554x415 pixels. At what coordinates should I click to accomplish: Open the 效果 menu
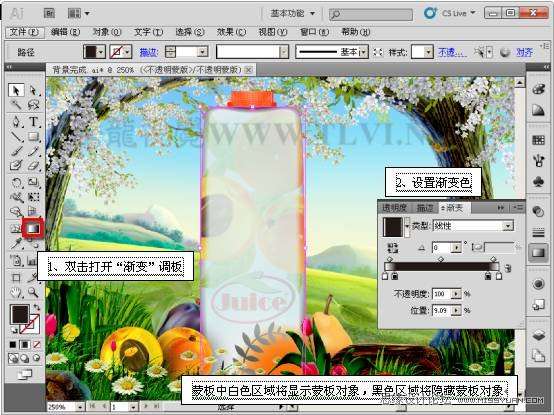(231, 32)
